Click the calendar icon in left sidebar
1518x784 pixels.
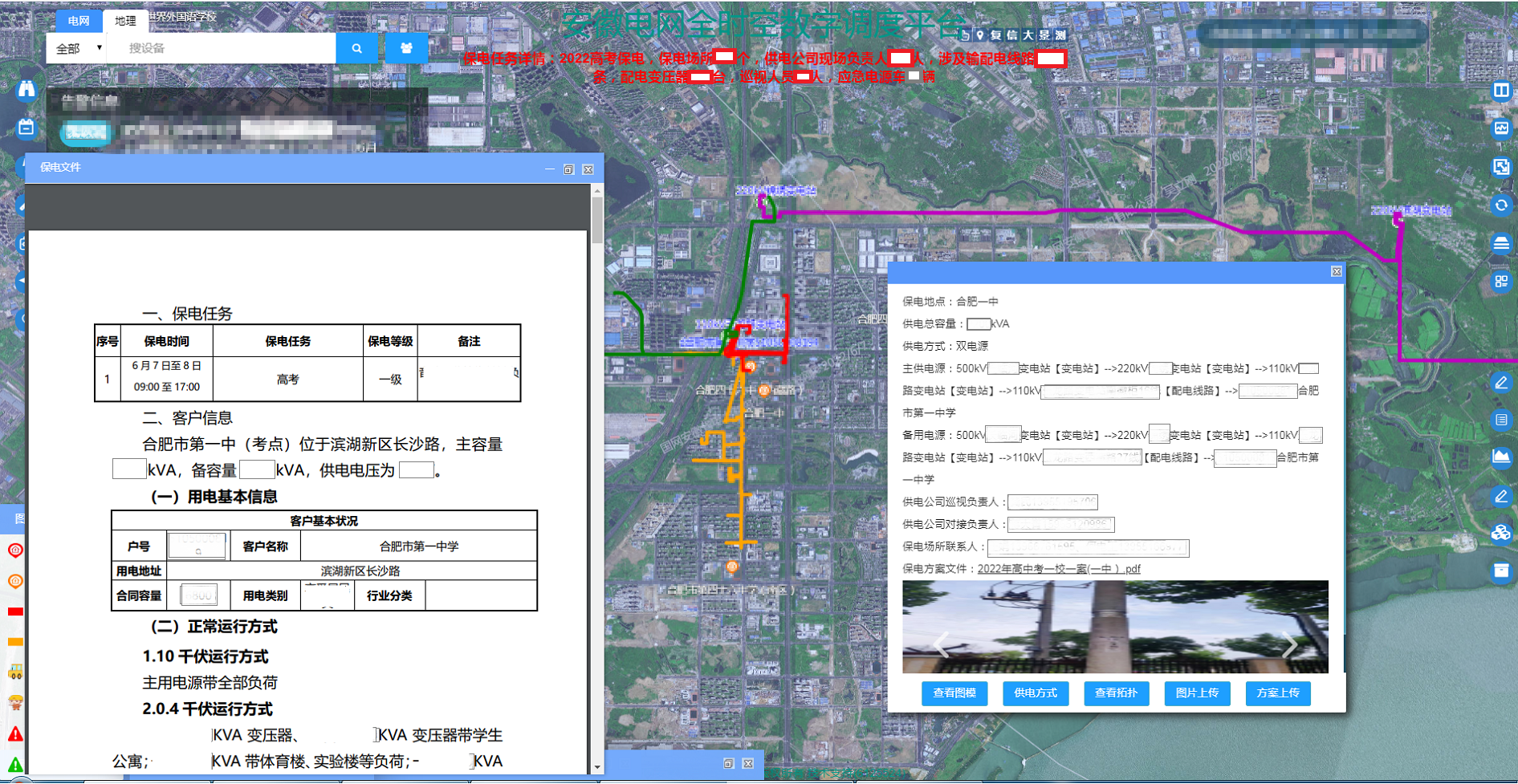(26, 128)
